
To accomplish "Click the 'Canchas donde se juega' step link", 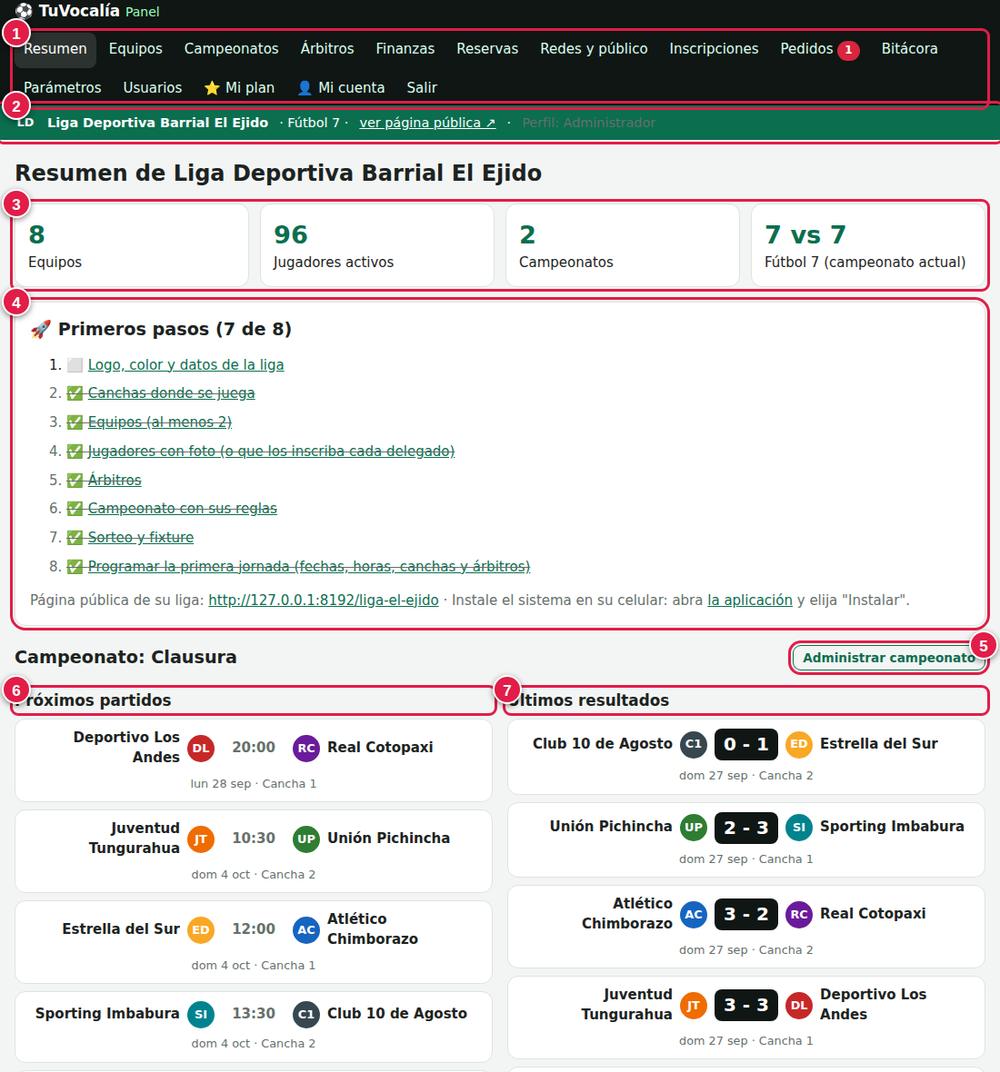I will coord(172,393).
